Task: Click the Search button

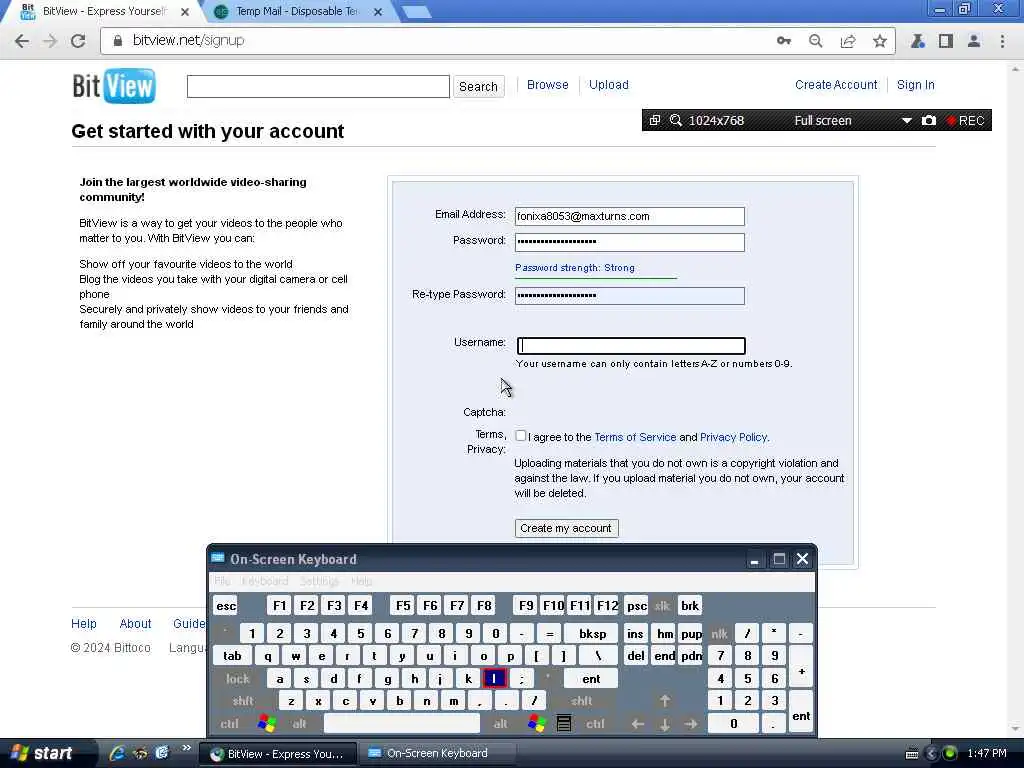Action: tap(478, 86)
